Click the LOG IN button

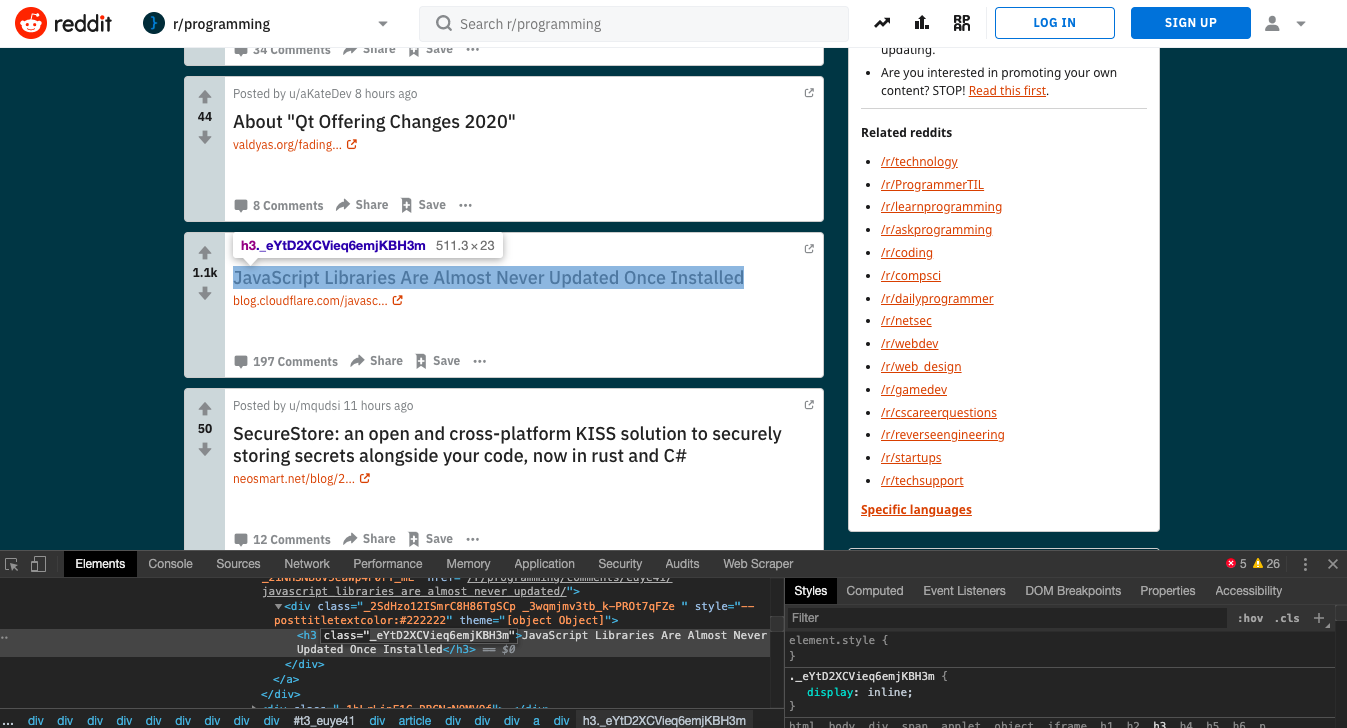(x=1054, y=22)
